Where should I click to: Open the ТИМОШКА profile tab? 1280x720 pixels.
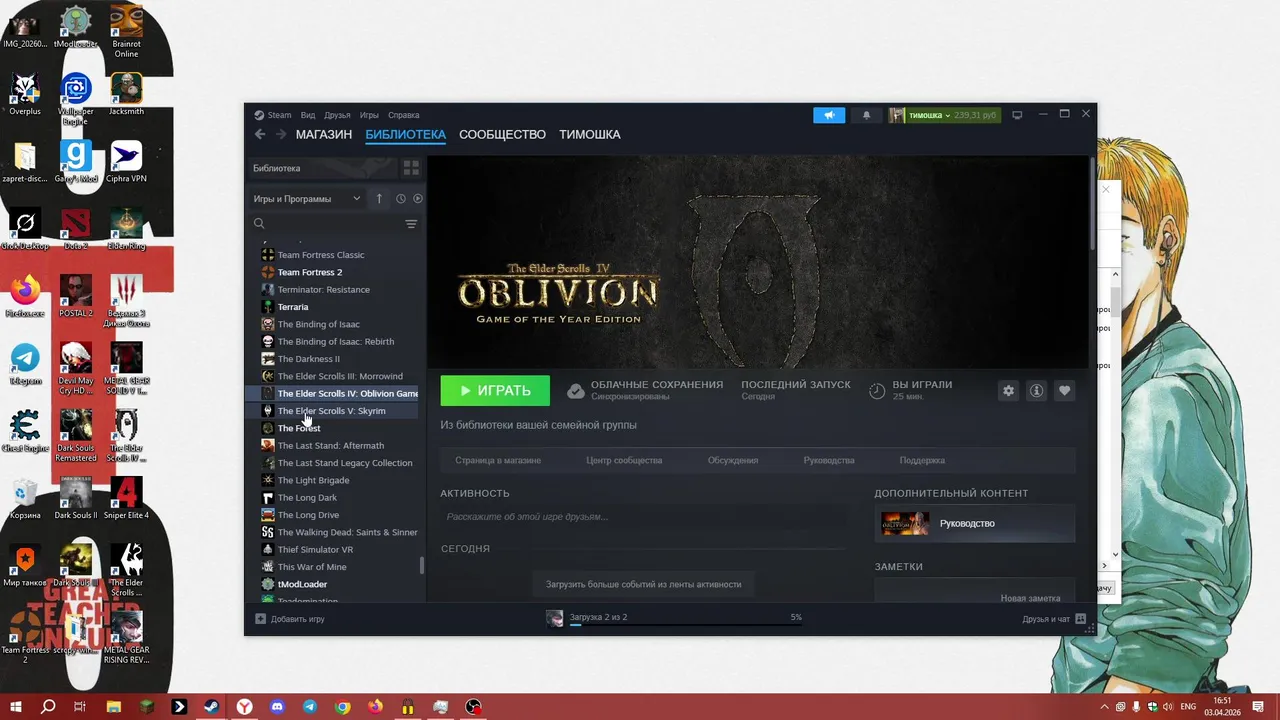(x=590, y=134)
